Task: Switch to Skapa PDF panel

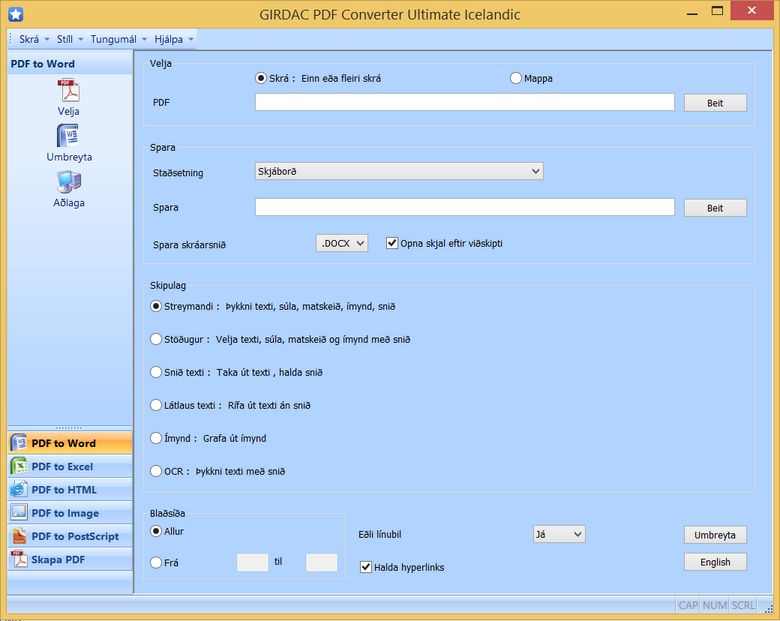Action: point(70,559)
